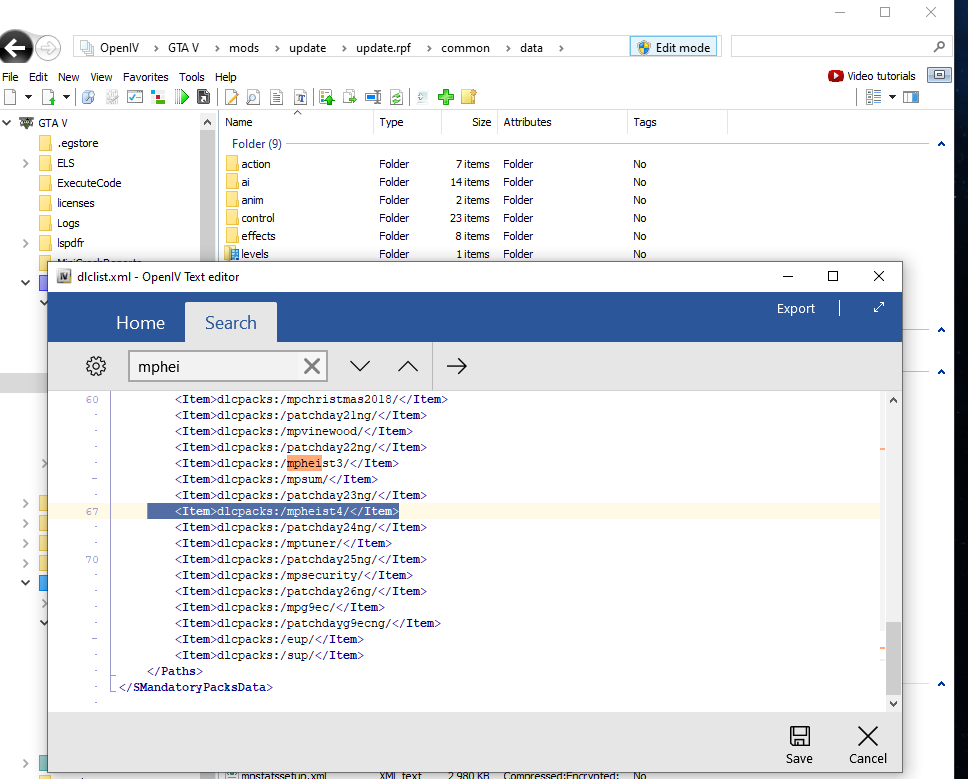This screenshot has height=779, width=968.
Task: Jump to the previous search match
Action: (x=408, y=366)
